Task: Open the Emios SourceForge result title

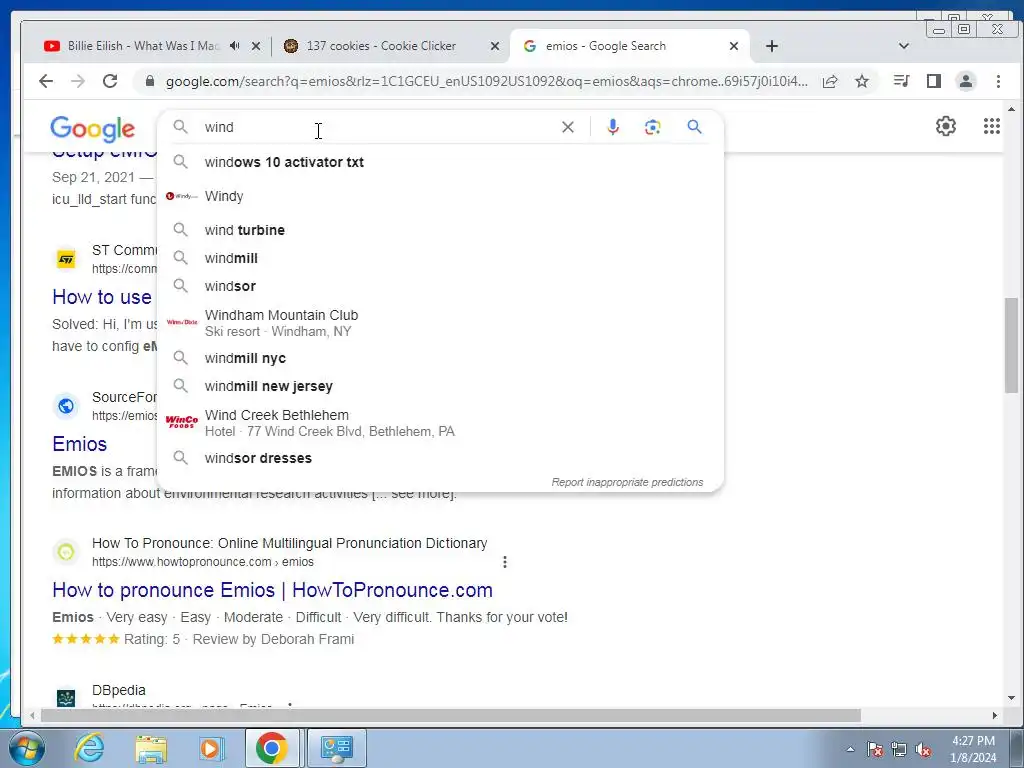Action: (x=80, y=443)
